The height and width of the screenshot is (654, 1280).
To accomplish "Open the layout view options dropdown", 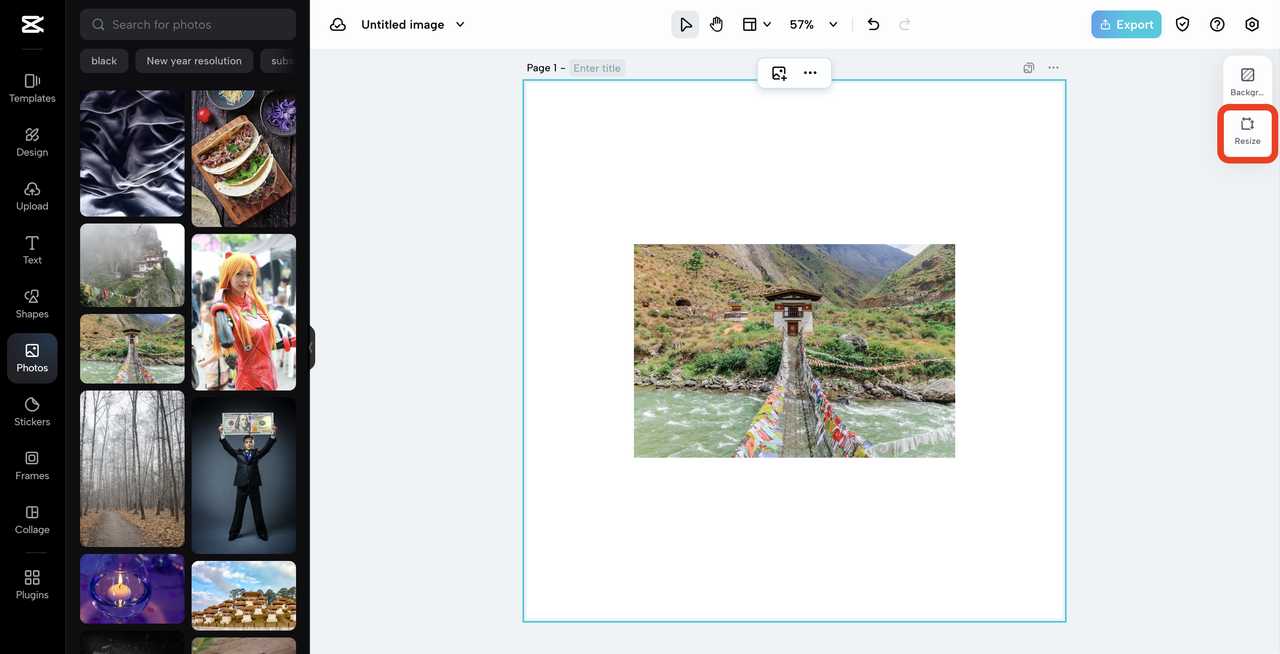I will [x=756, y=24].
